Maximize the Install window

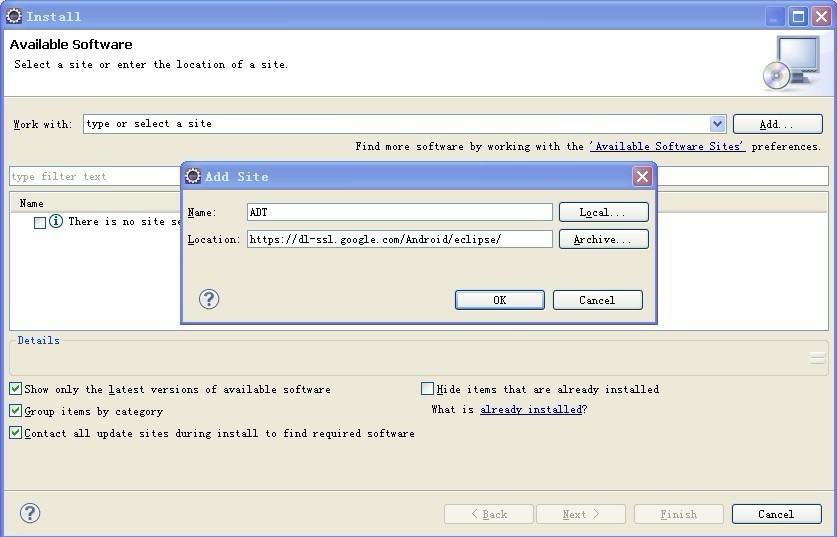(798, 17)
